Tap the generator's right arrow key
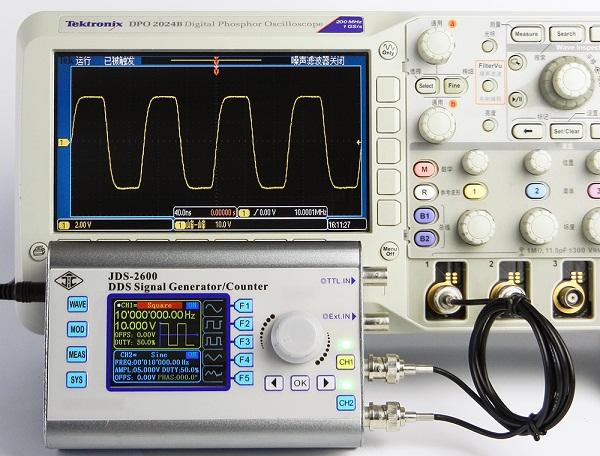The height and width of the screenshot is (456, 600). pos(326,383)
